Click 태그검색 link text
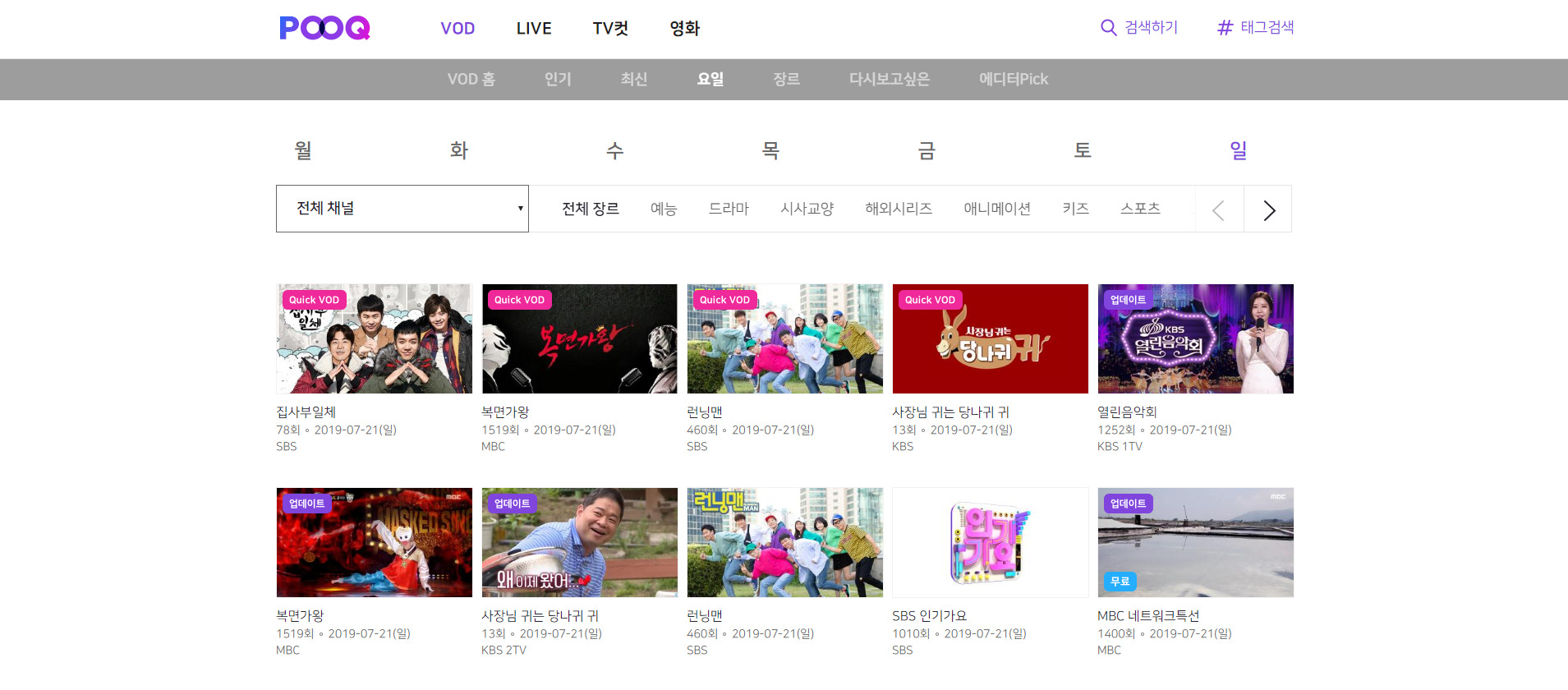 [x=1267, y=28]
